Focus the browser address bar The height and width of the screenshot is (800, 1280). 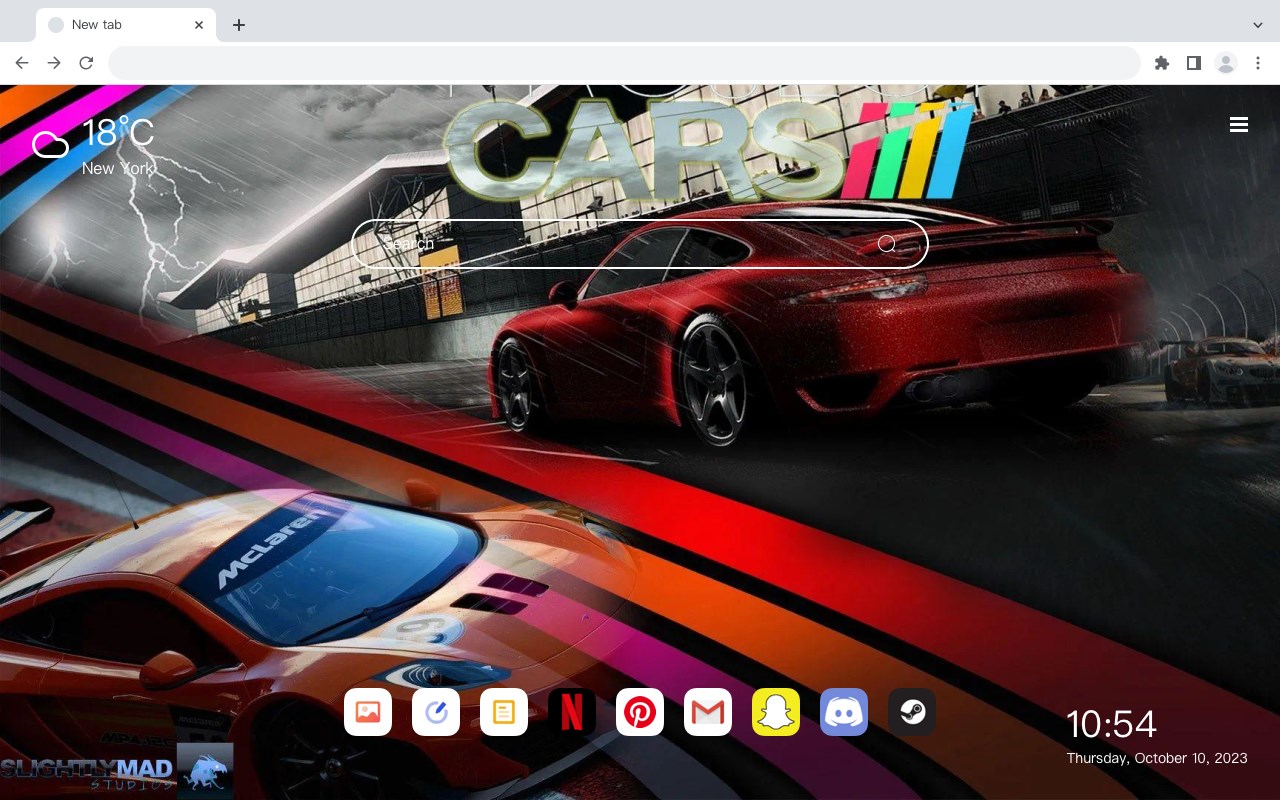tap(624, 63)
